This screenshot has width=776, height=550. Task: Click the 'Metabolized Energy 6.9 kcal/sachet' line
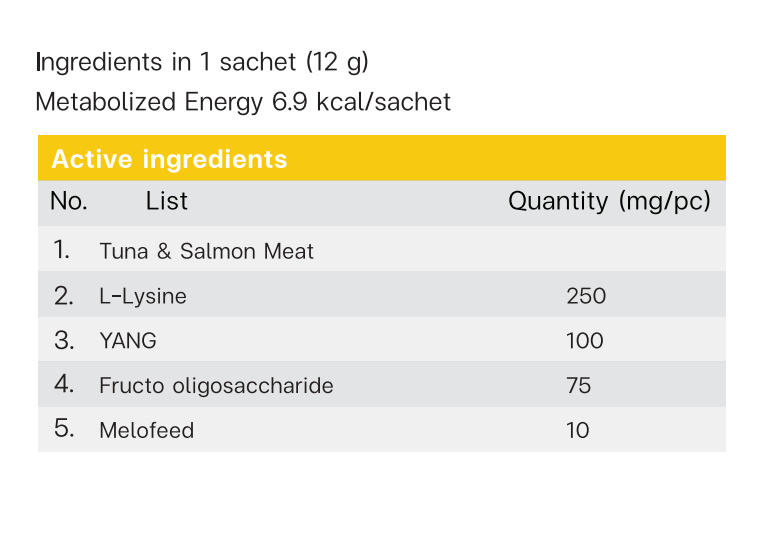click(243, 102)
